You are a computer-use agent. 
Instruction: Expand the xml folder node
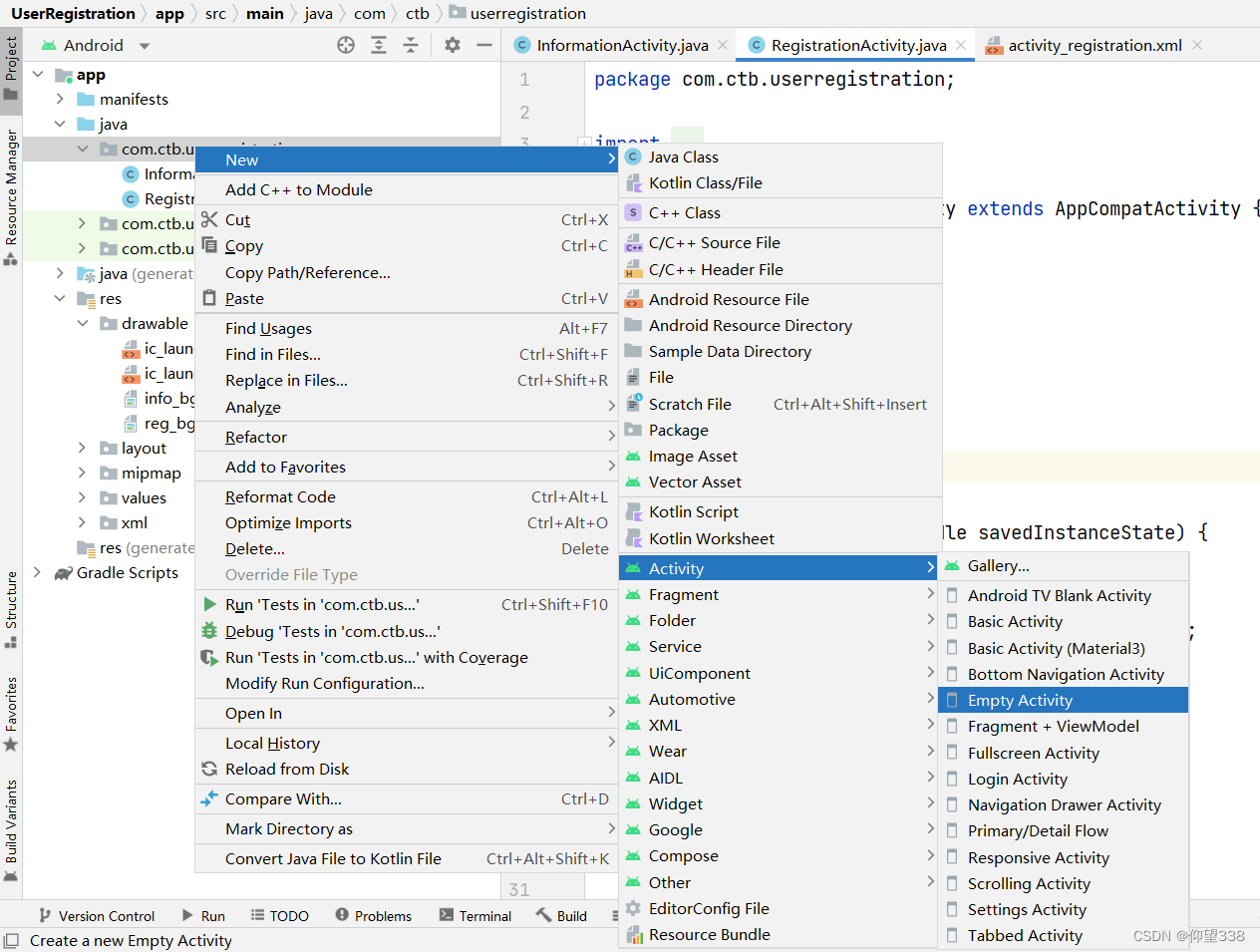coord(83,522)
